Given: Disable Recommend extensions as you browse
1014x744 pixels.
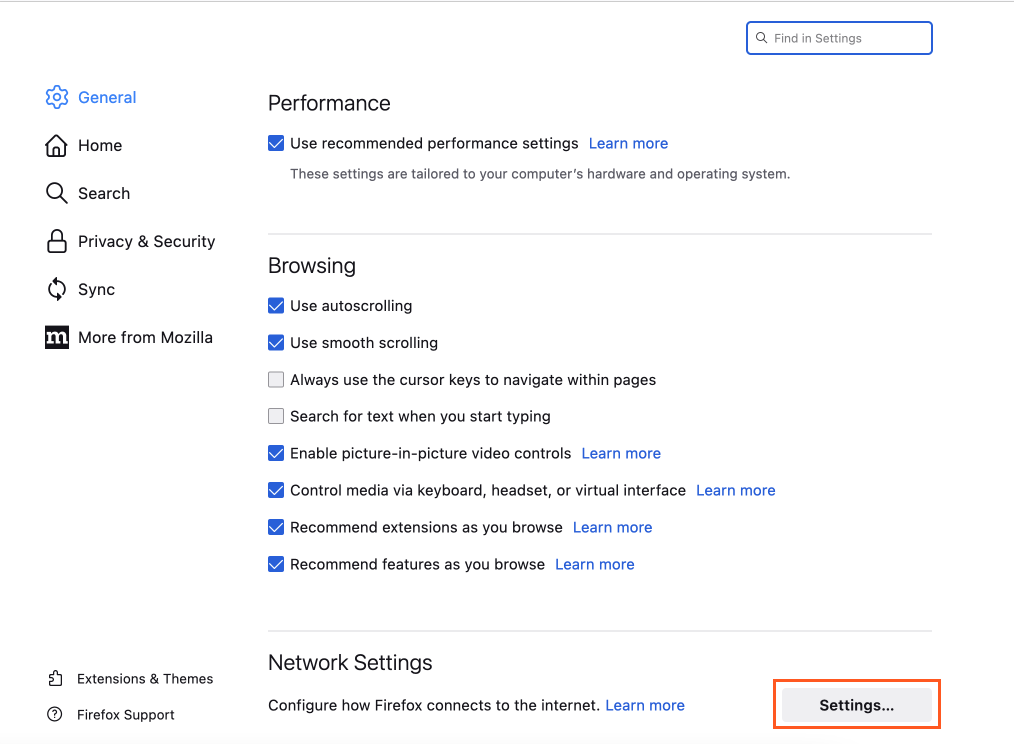Looking at the screenshot, I should click(275, 527).
